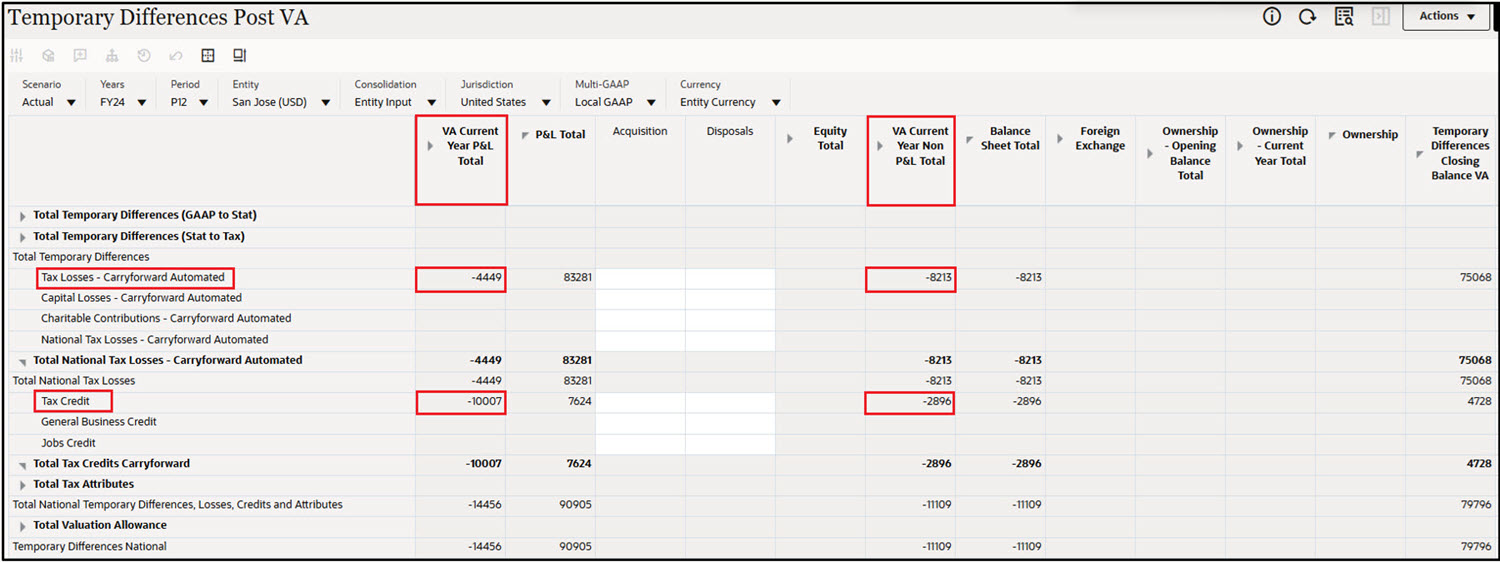1500x562 pixels.
Task: Select the General Business Credit row label
Action: [x=99, y=422]
